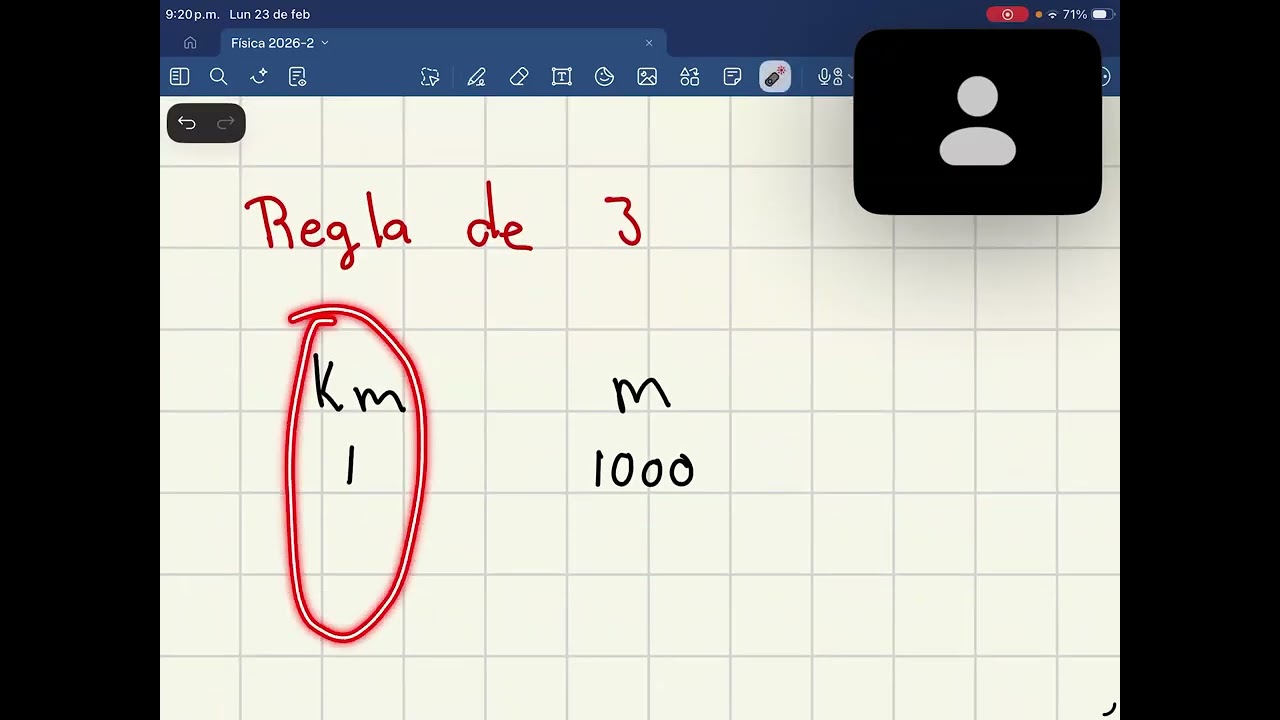Image resolution: width=1280 pixels, height=720 pixels.
Task: Tap the battery 71% indicator
Action: pyautogui.click(x=1088, y=15)
